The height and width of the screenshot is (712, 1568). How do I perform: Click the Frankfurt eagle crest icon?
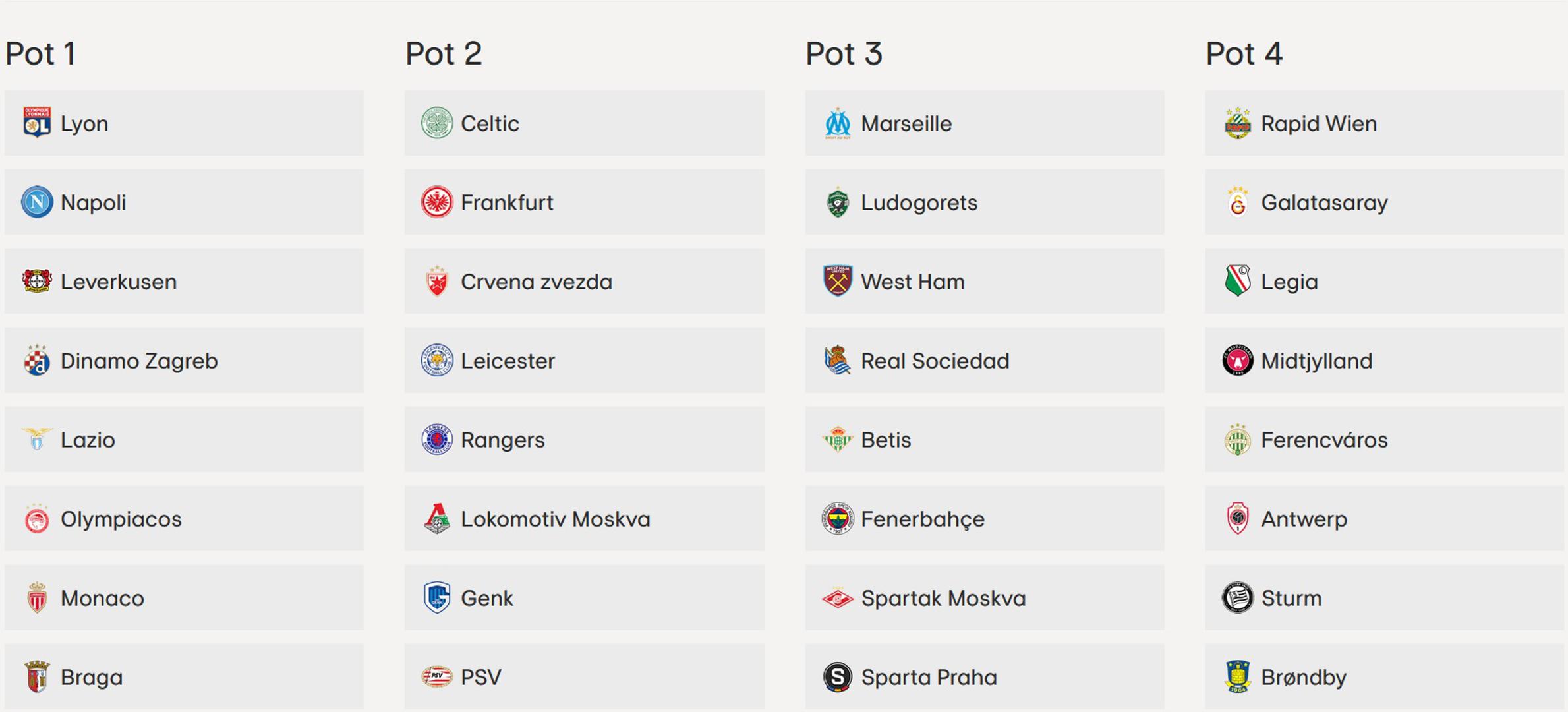(437, 202)
